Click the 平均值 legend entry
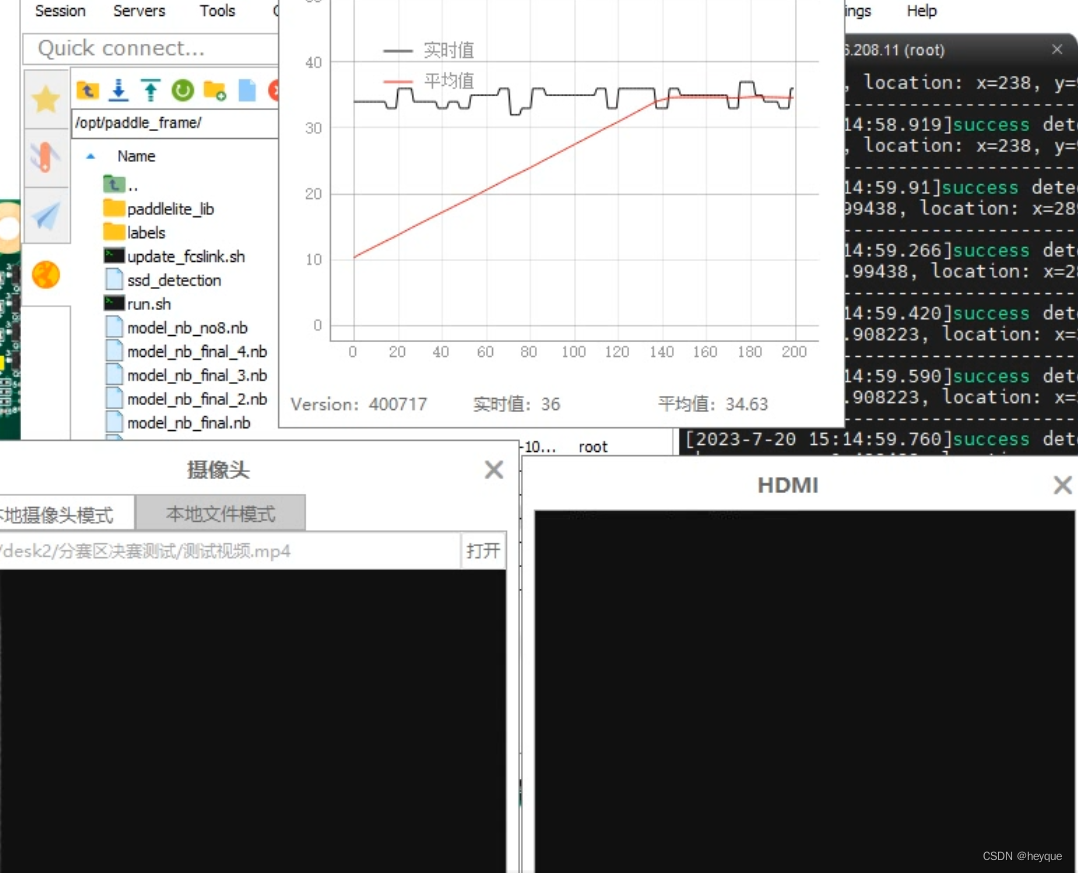Screen dimensions: 1078x873 (x=429, y=81)
